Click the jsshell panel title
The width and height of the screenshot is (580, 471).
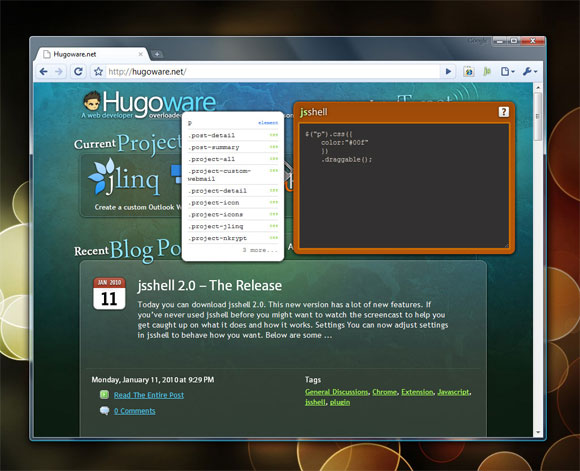click(313, 112)
